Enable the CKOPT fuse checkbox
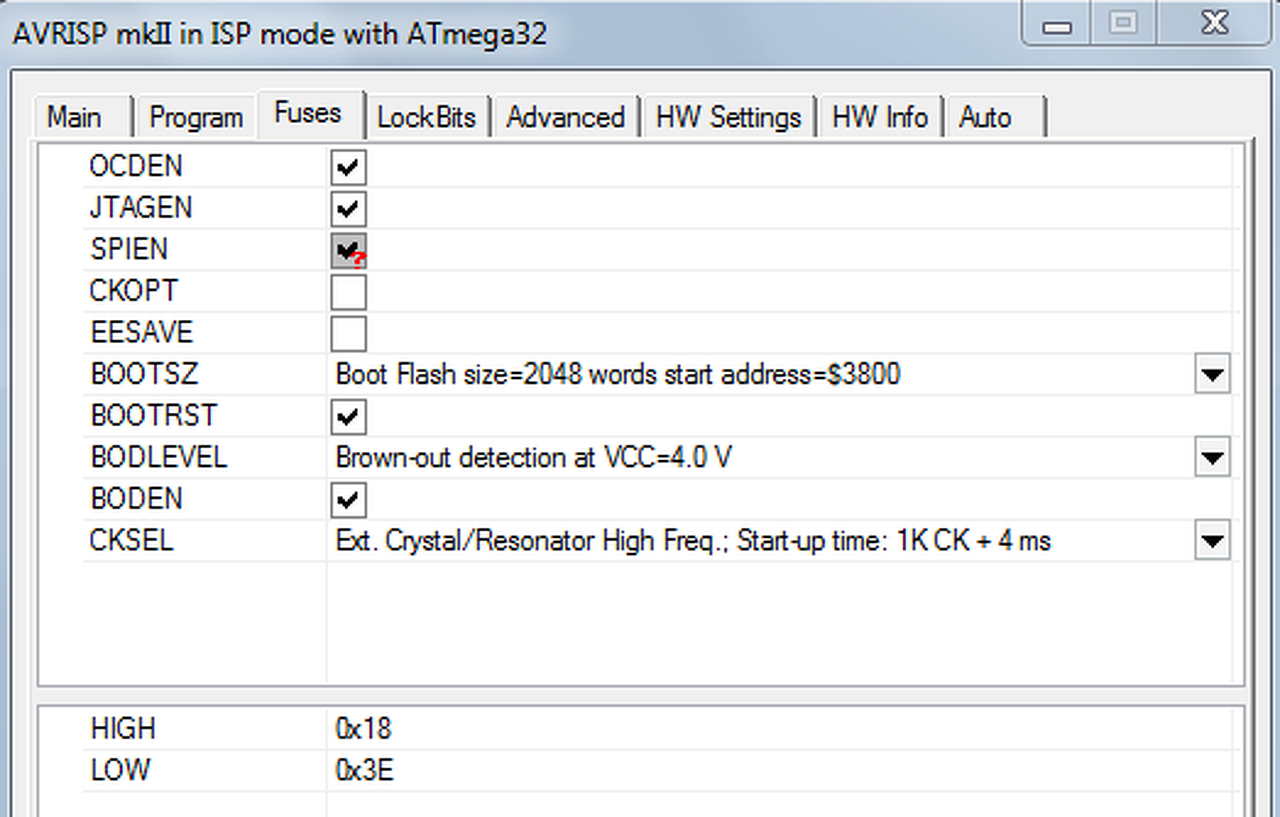 (349, 293)
